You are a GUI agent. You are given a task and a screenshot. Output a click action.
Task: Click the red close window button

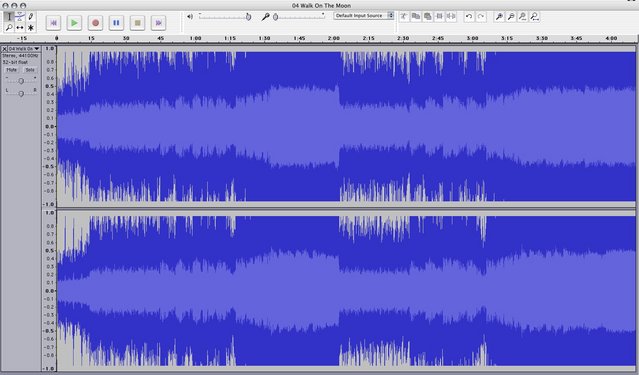5,6
